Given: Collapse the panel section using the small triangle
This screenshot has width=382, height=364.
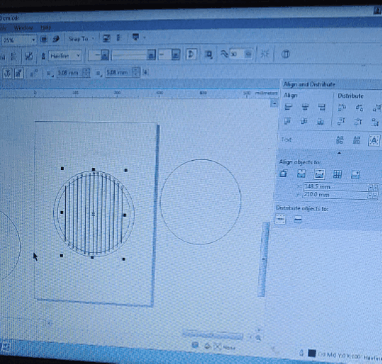Looking at the screenshot, I should click(339, 153).
